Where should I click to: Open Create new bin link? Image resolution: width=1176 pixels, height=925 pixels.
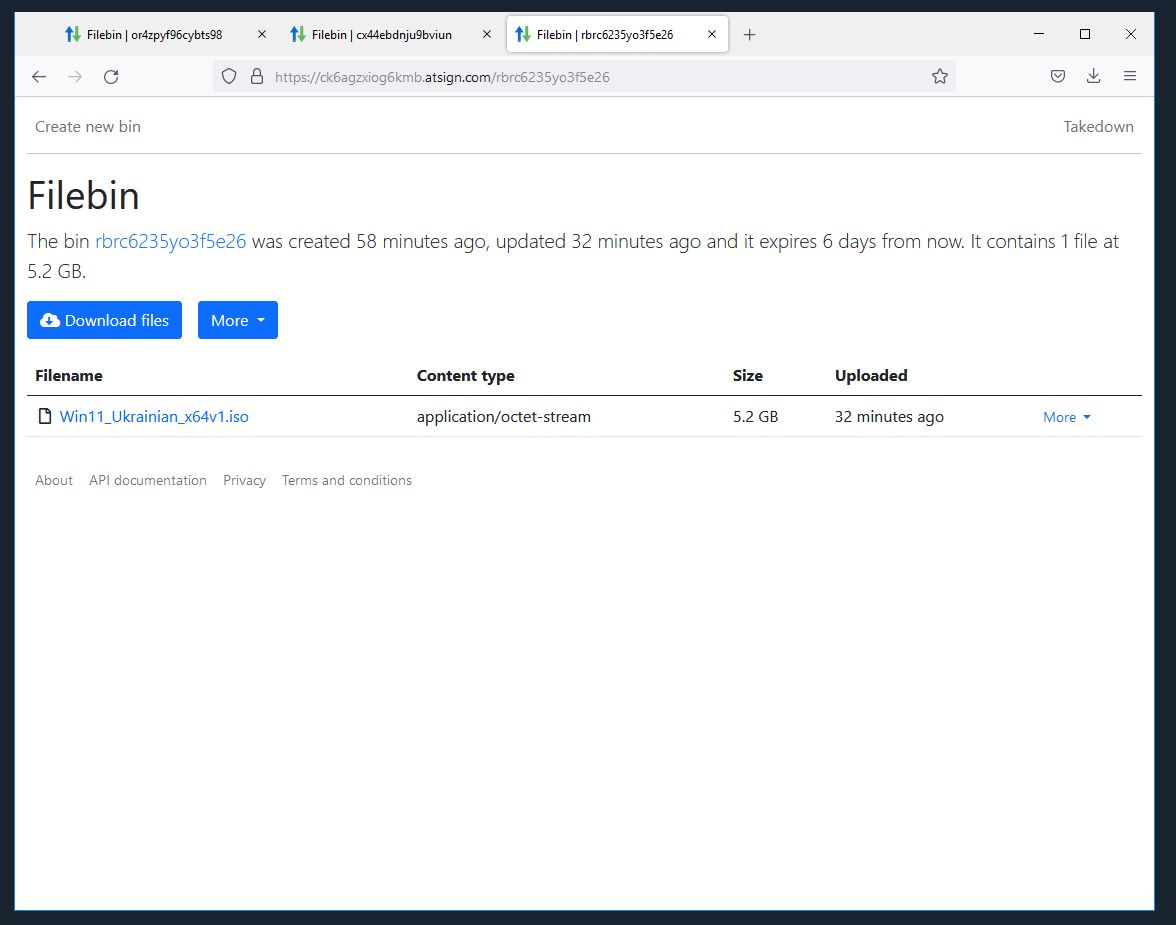coord(88,127)
